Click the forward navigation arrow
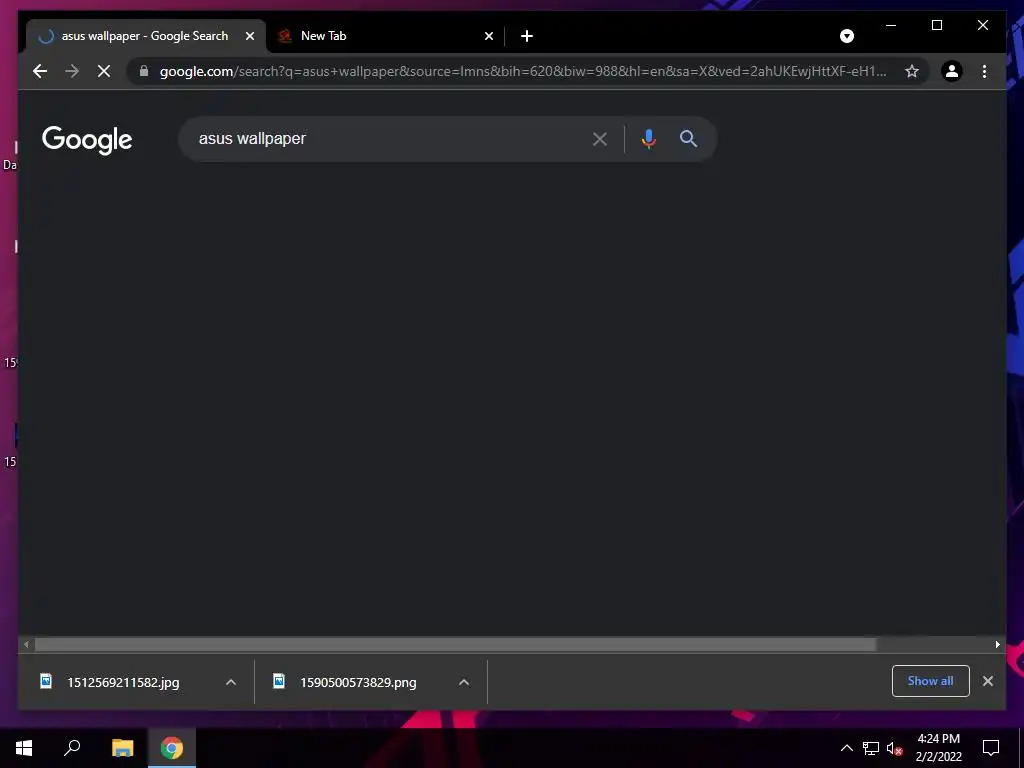The height and width of the screenshot is (768, 1024). [x=72, y=71]
